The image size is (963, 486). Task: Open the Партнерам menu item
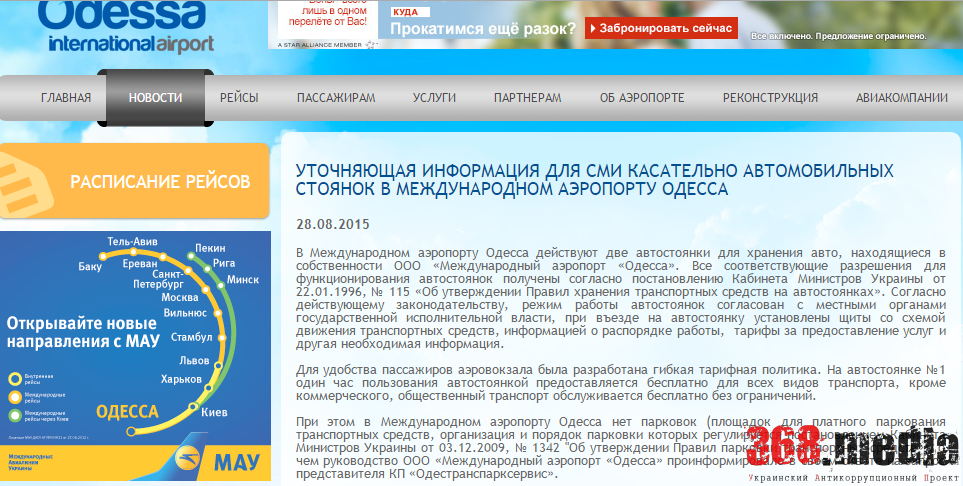click(527, 98)
